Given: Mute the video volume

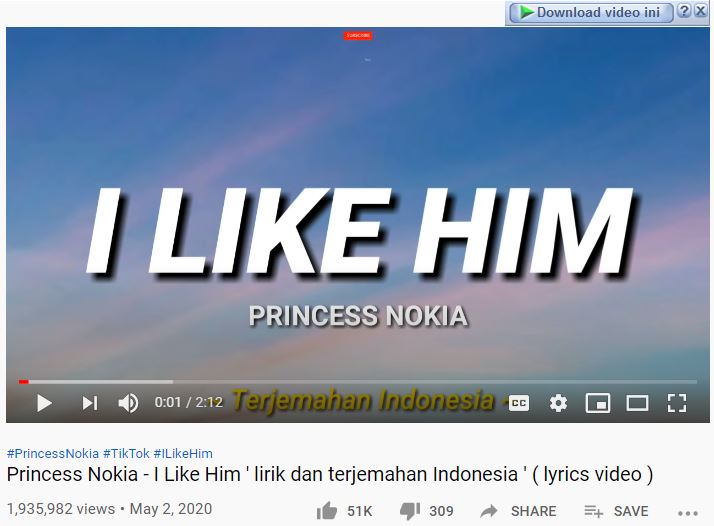Looking at the screenshot, I should [128, 403].
